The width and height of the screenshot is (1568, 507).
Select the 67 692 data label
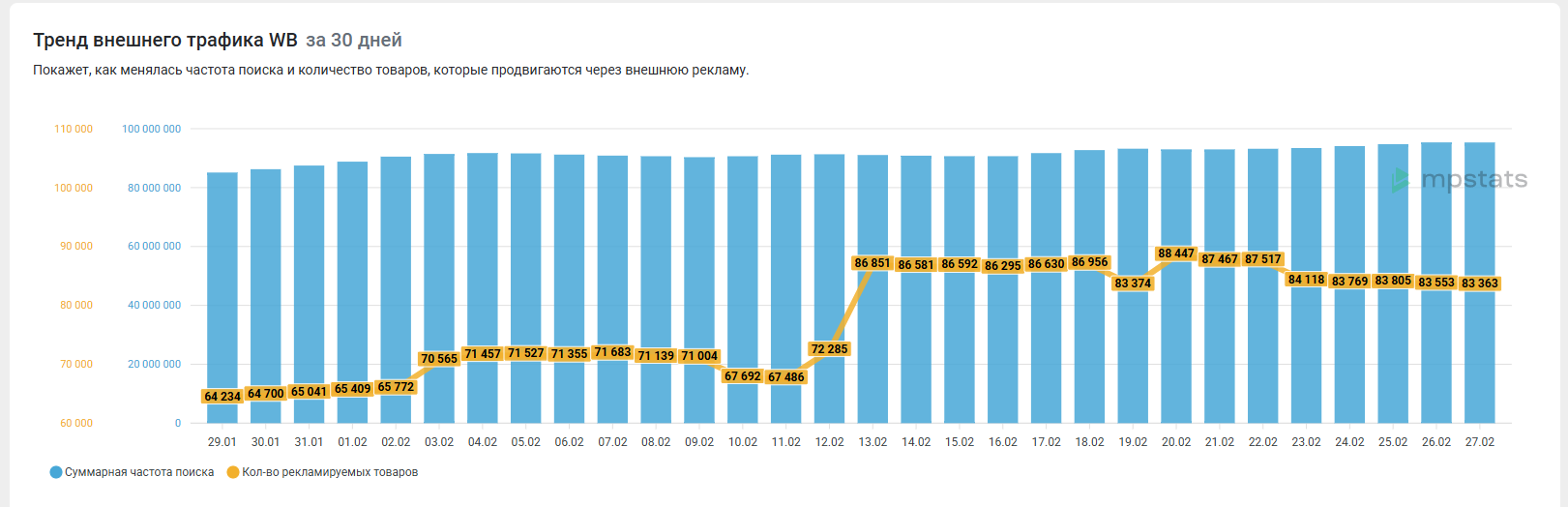click(x=743, y=376)
